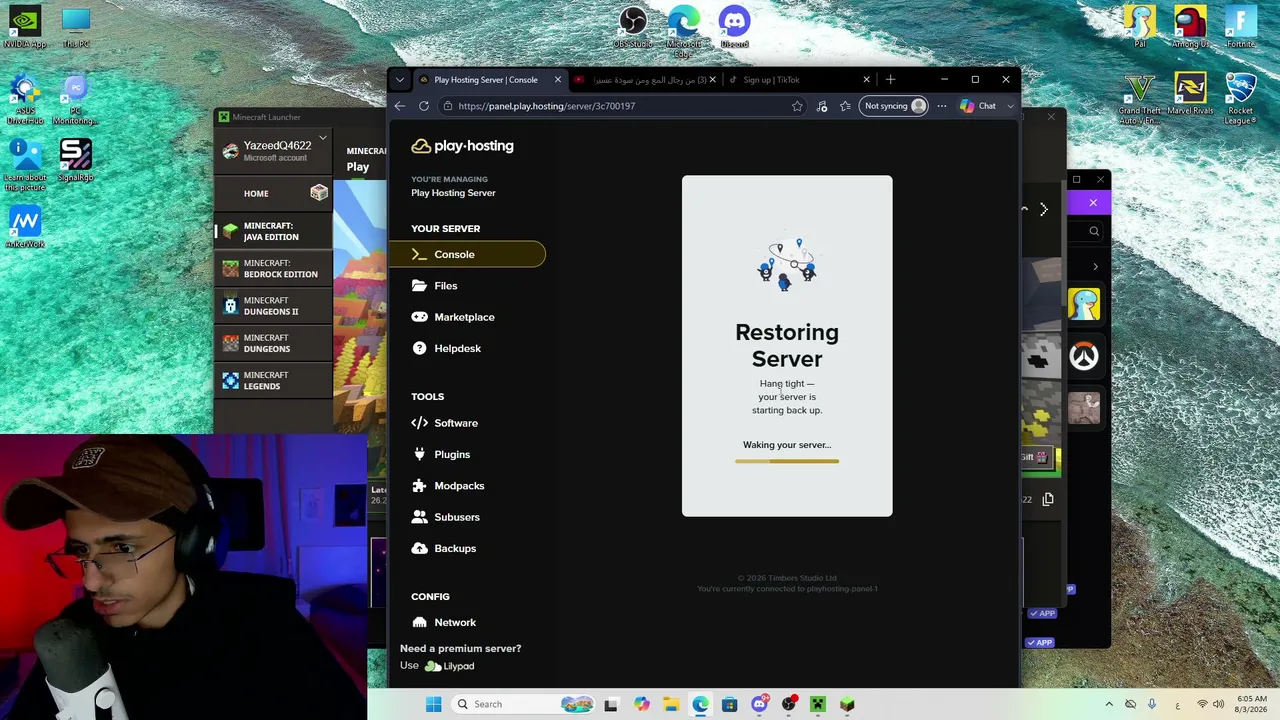Open the browser Favorites list icon
Screen dimensions: 1280x720
coord(846,106)
